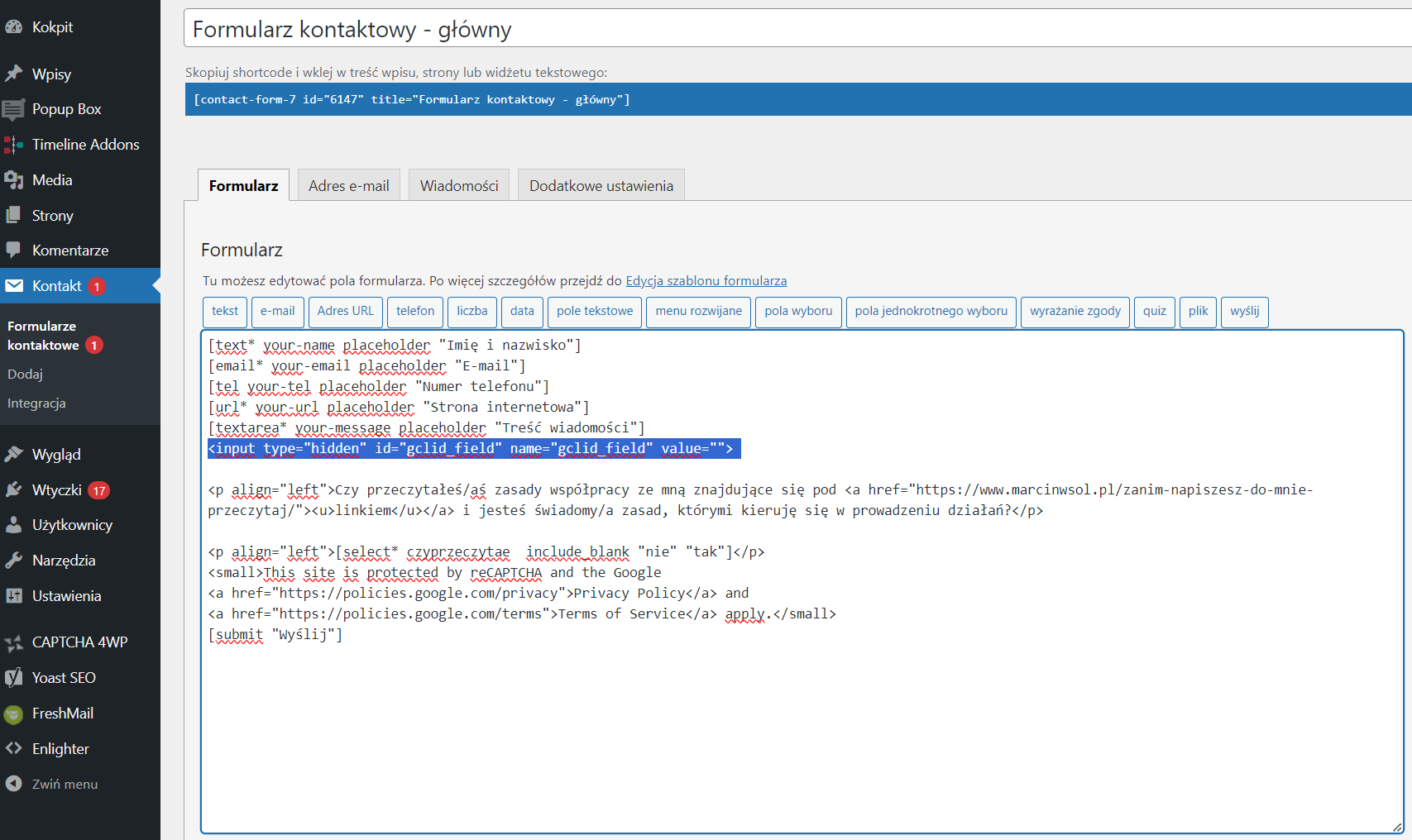Insert wyrażanie zgody tag
The image size is (1412, 840).
pos(1075,312)
